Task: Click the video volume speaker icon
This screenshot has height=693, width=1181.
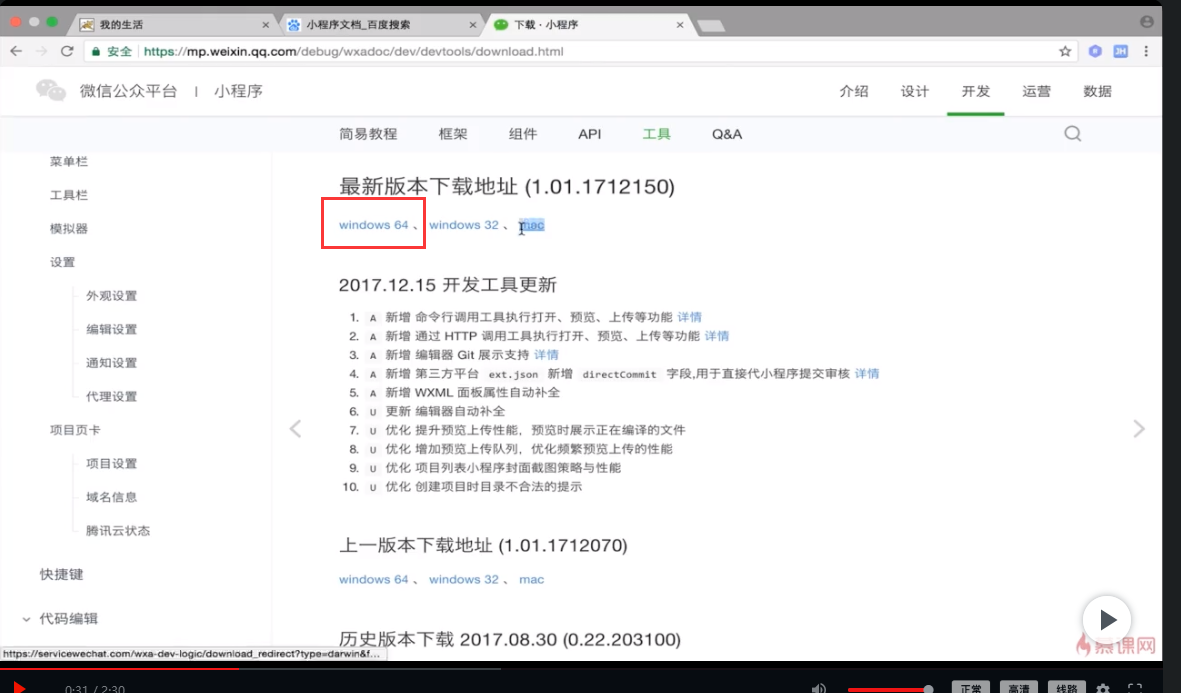Action: [819, 688]
